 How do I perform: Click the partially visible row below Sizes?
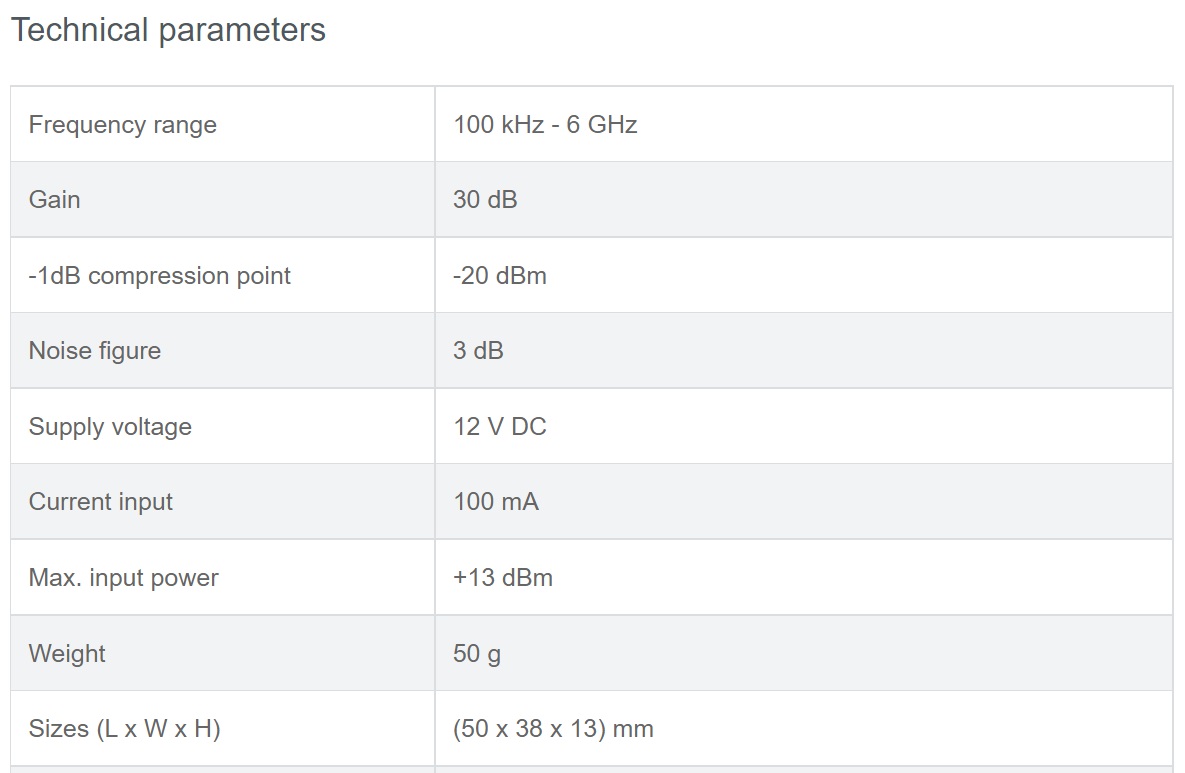click(592, 769)
